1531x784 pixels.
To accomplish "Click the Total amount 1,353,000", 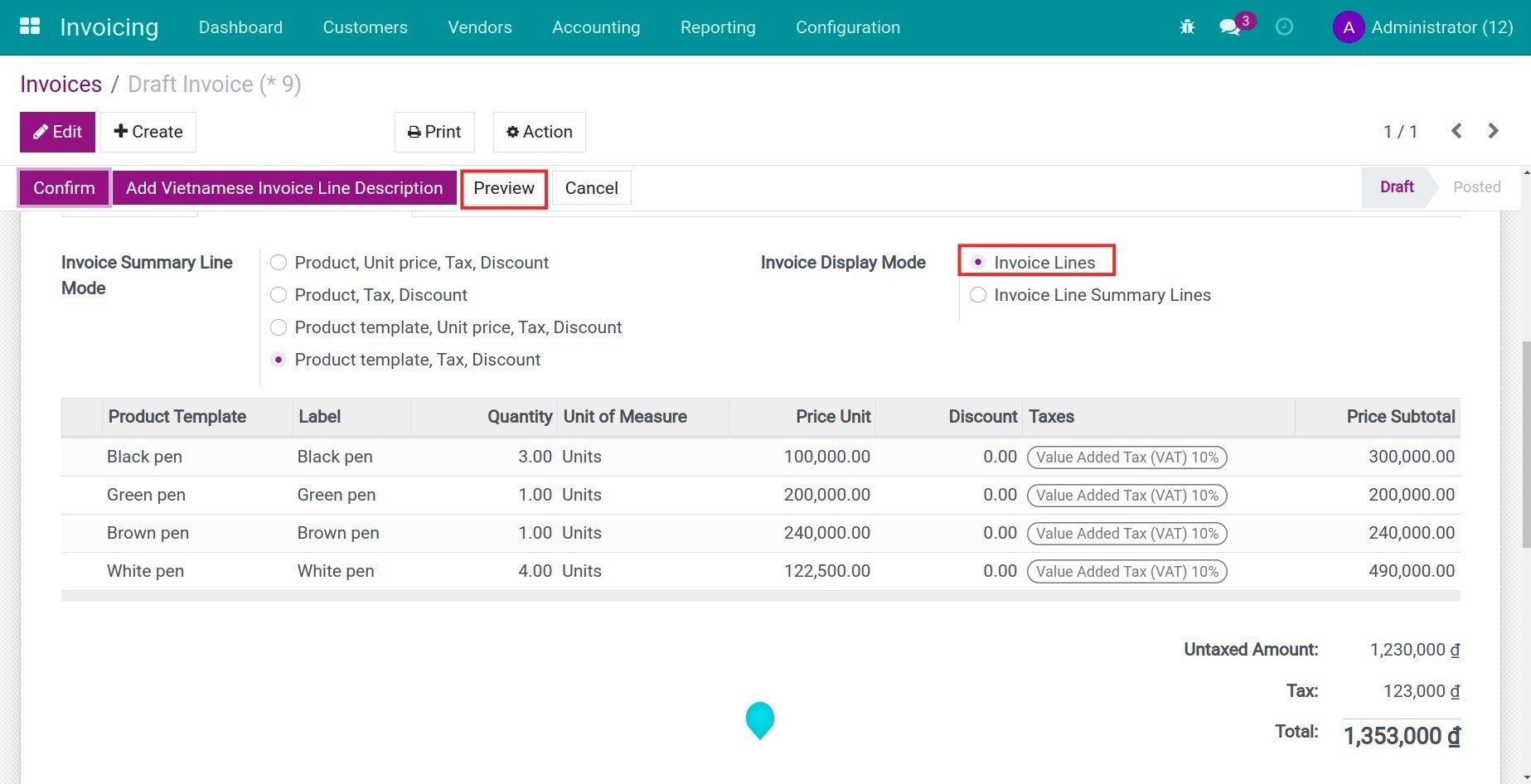I will pos(1399,735).
